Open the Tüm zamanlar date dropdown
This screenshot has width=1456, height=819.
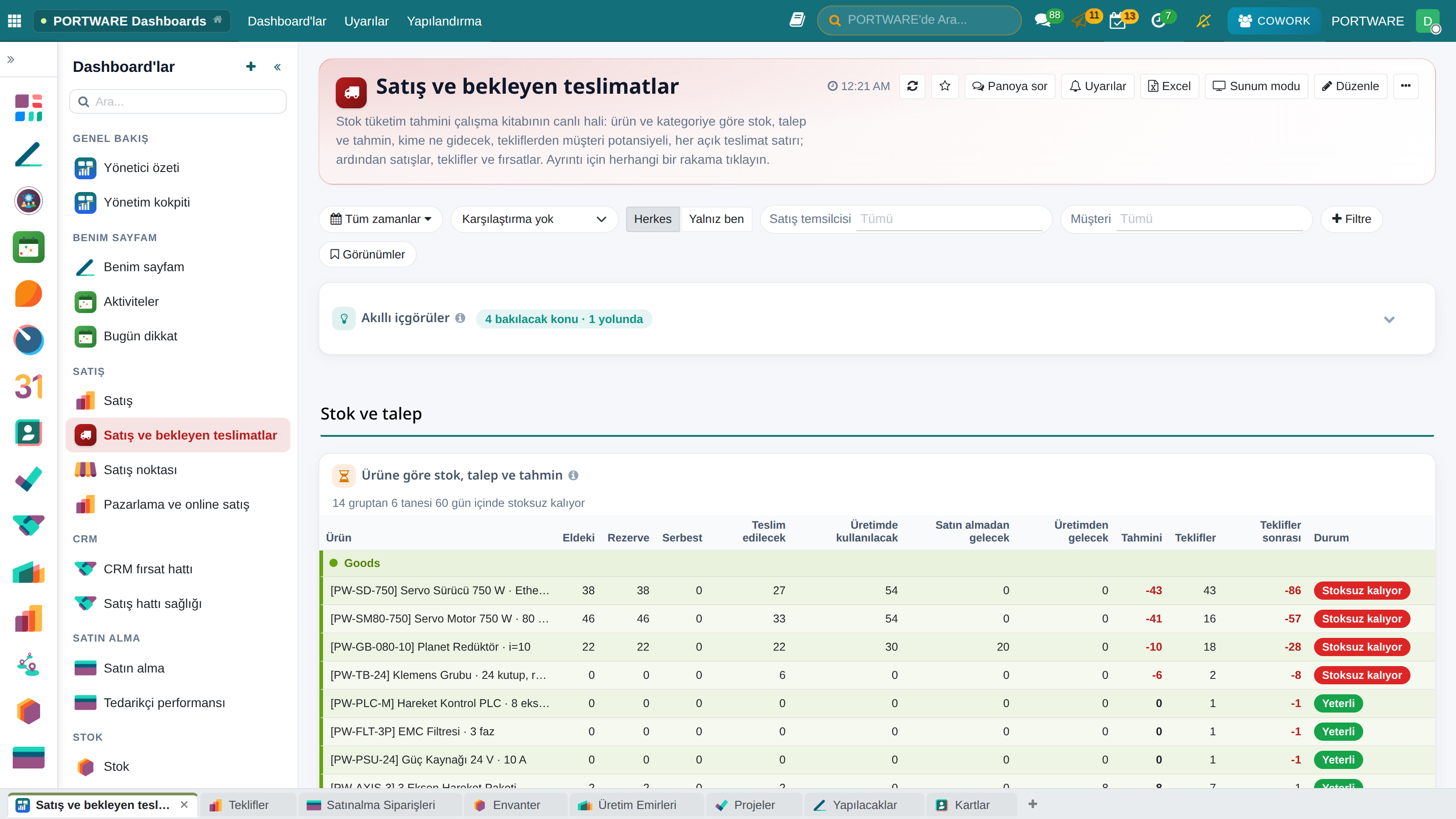pos(380,219)
